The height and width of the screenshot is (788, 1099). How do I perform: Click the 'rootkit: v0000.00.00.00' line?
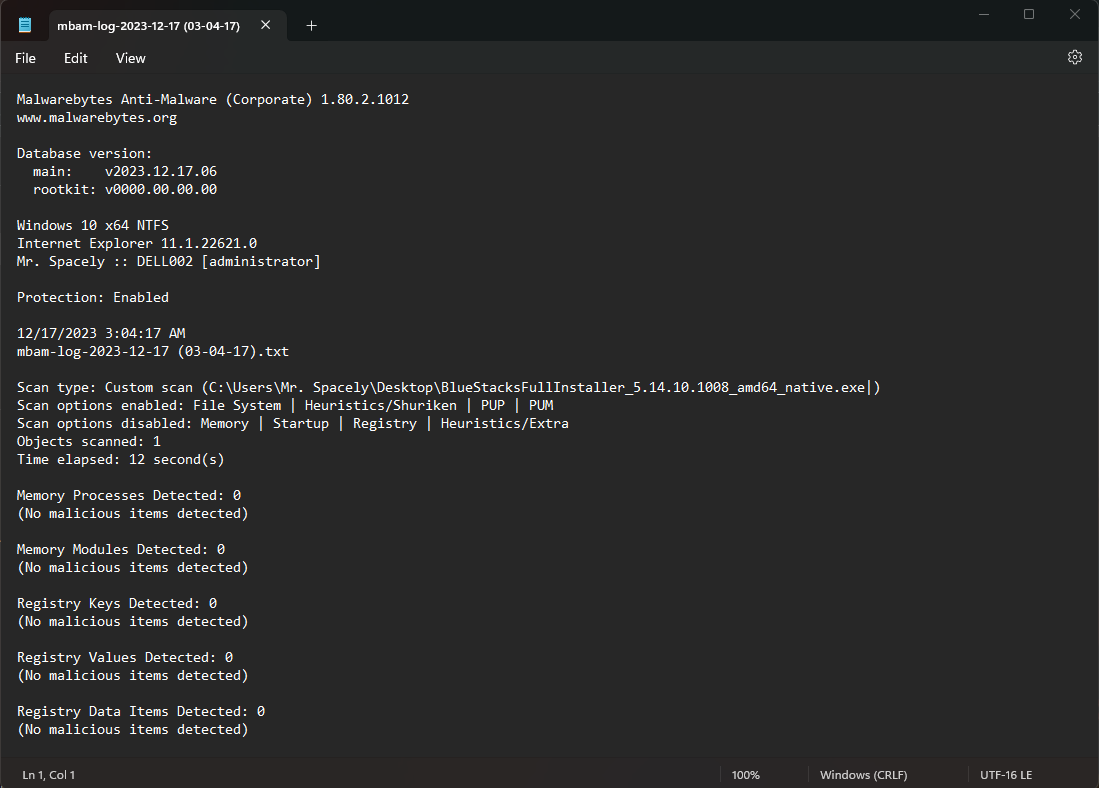(x=125, y=189)
